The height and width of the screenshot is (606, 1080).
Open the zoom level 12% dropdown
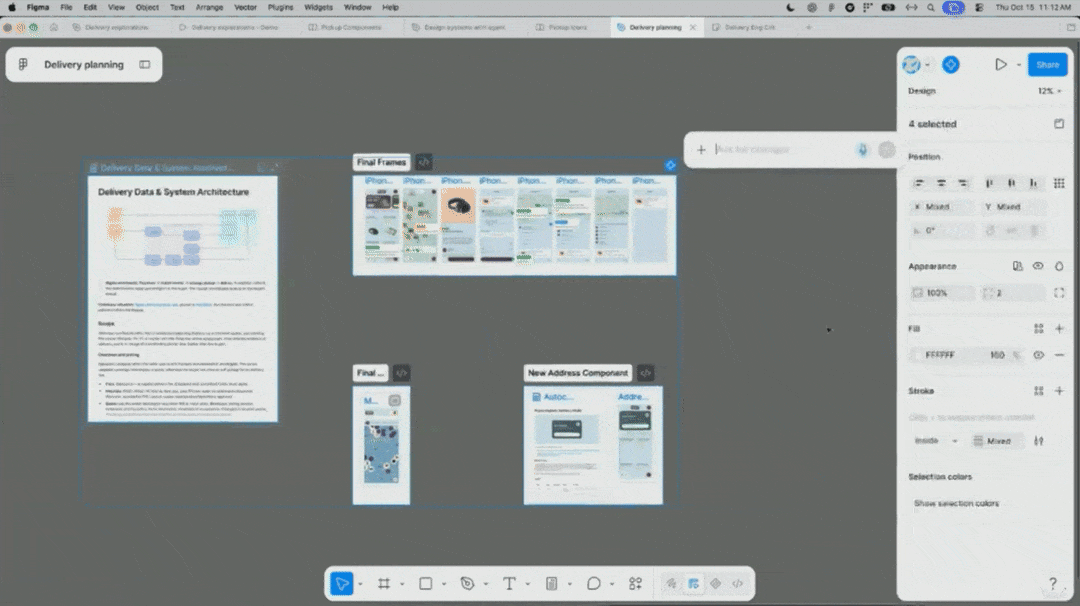[1050, 91]
